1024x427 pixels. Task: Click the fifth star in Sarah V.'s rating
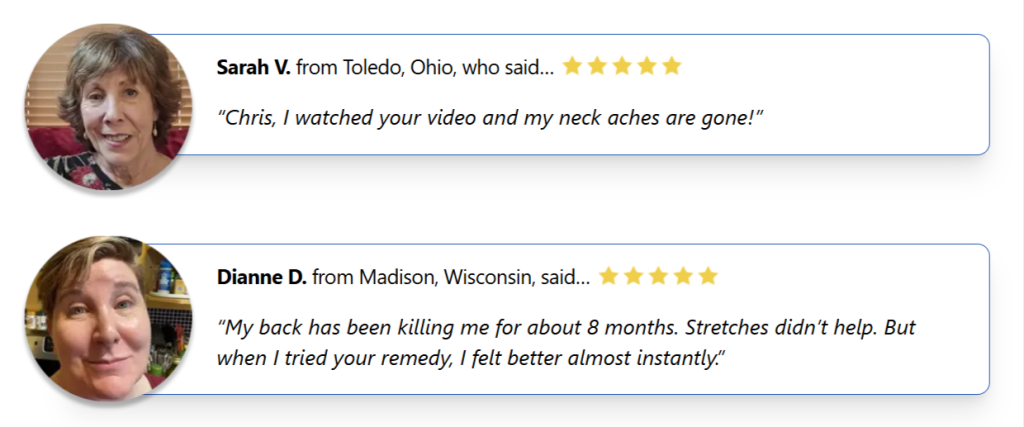(x=672, y=67)
